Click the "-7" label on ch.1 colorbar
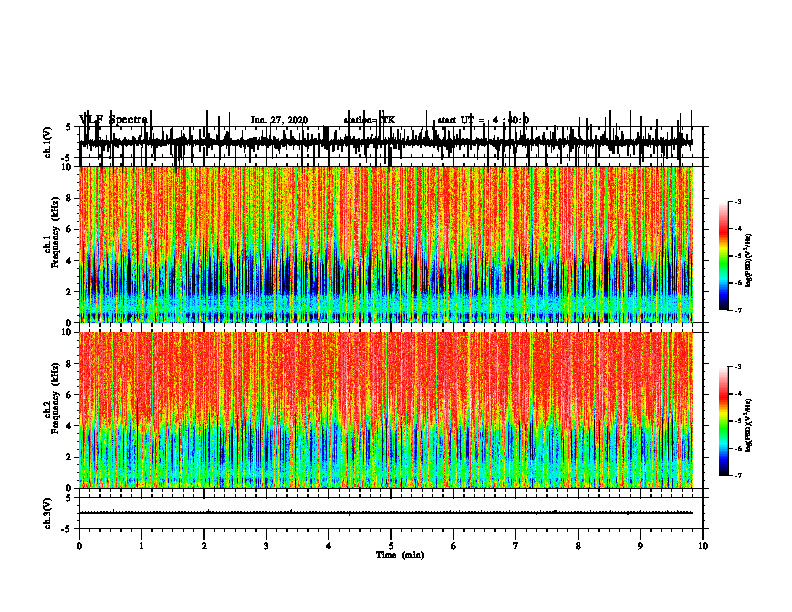 point(737,310)
